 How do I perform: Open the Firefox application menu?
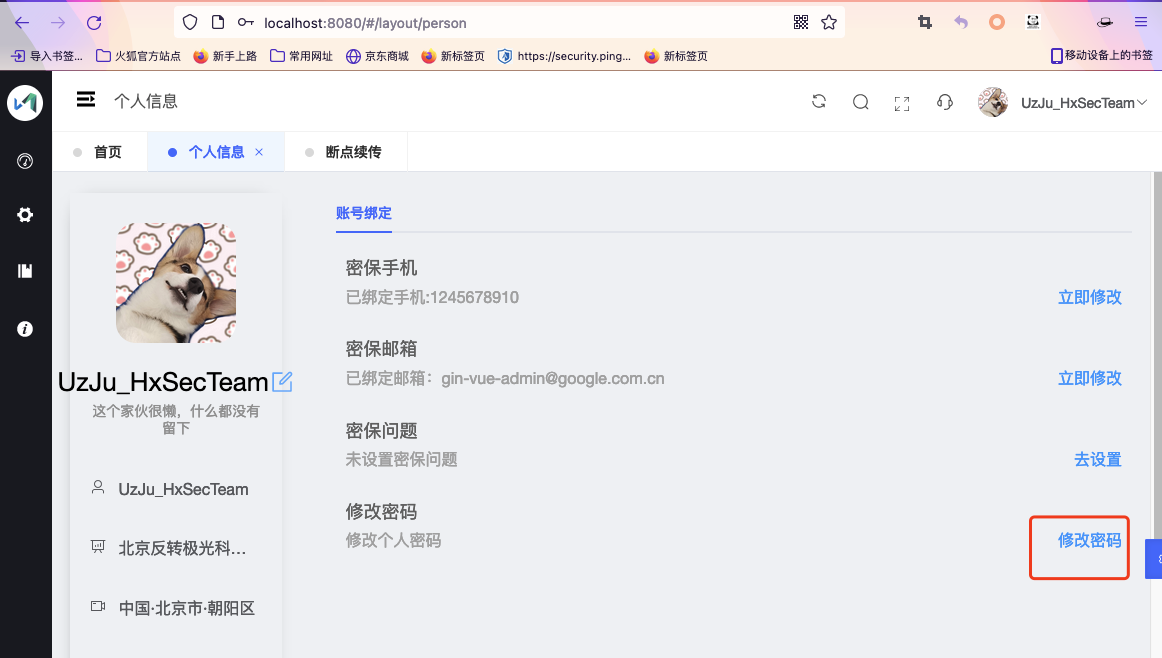click(x=1141, y=22)
